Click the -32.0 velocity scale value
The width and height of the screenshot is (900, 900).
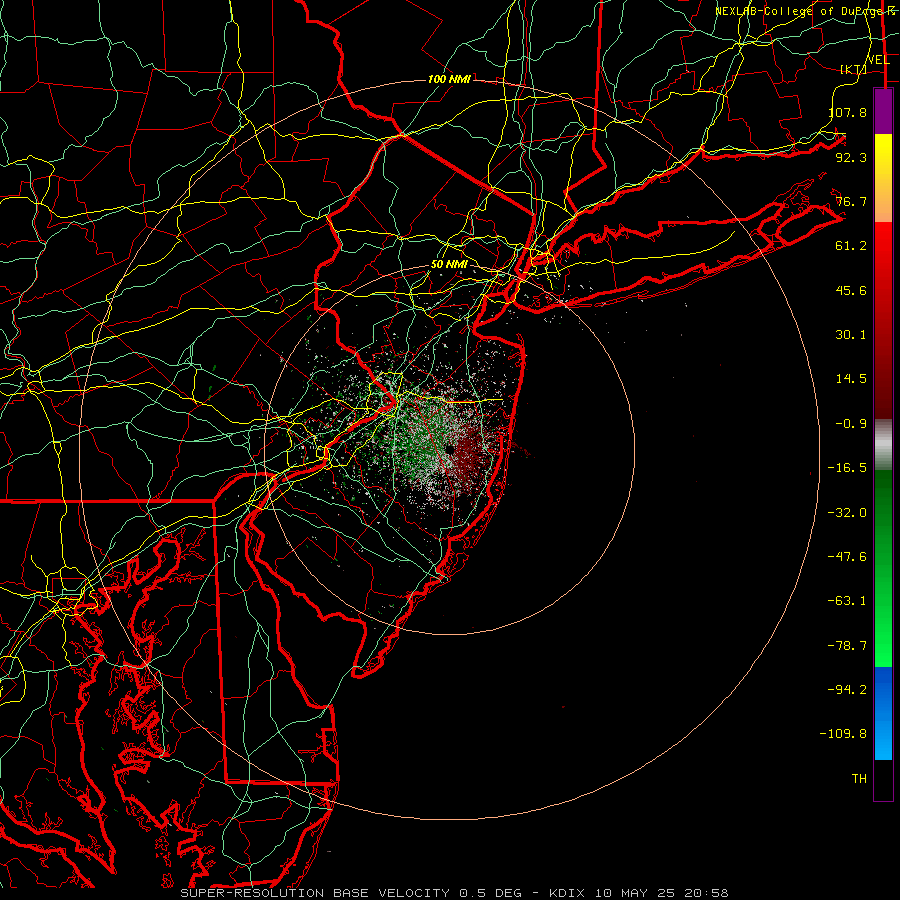(x=847, y=513)
